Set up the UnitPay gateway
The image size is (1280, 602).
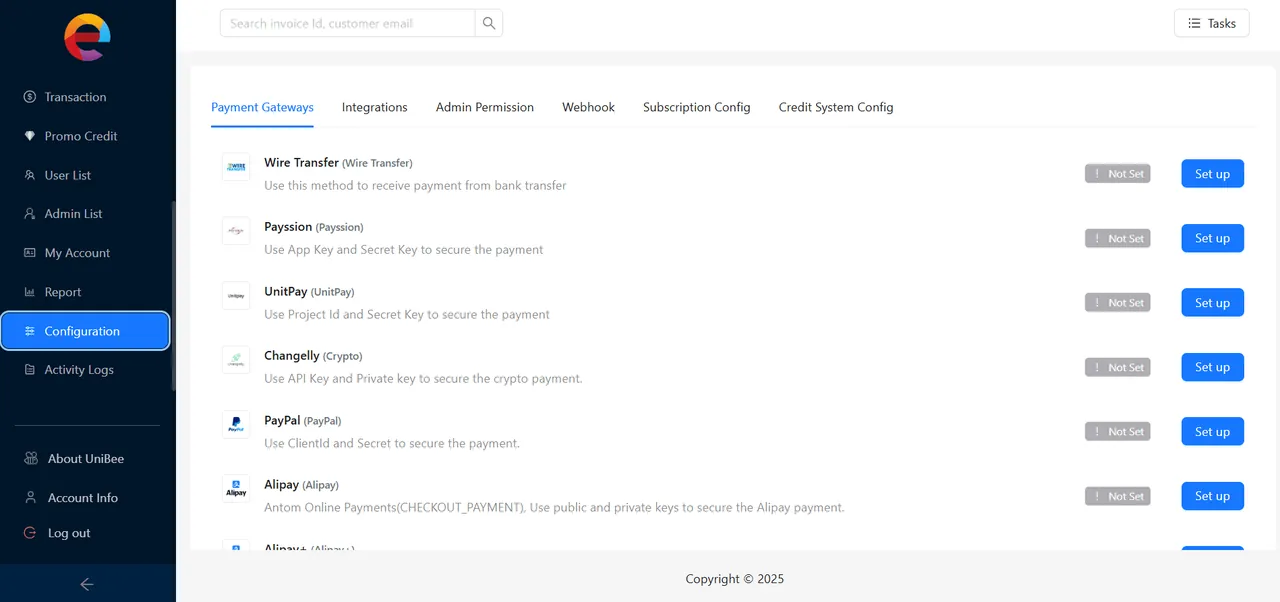[1212, 303]
